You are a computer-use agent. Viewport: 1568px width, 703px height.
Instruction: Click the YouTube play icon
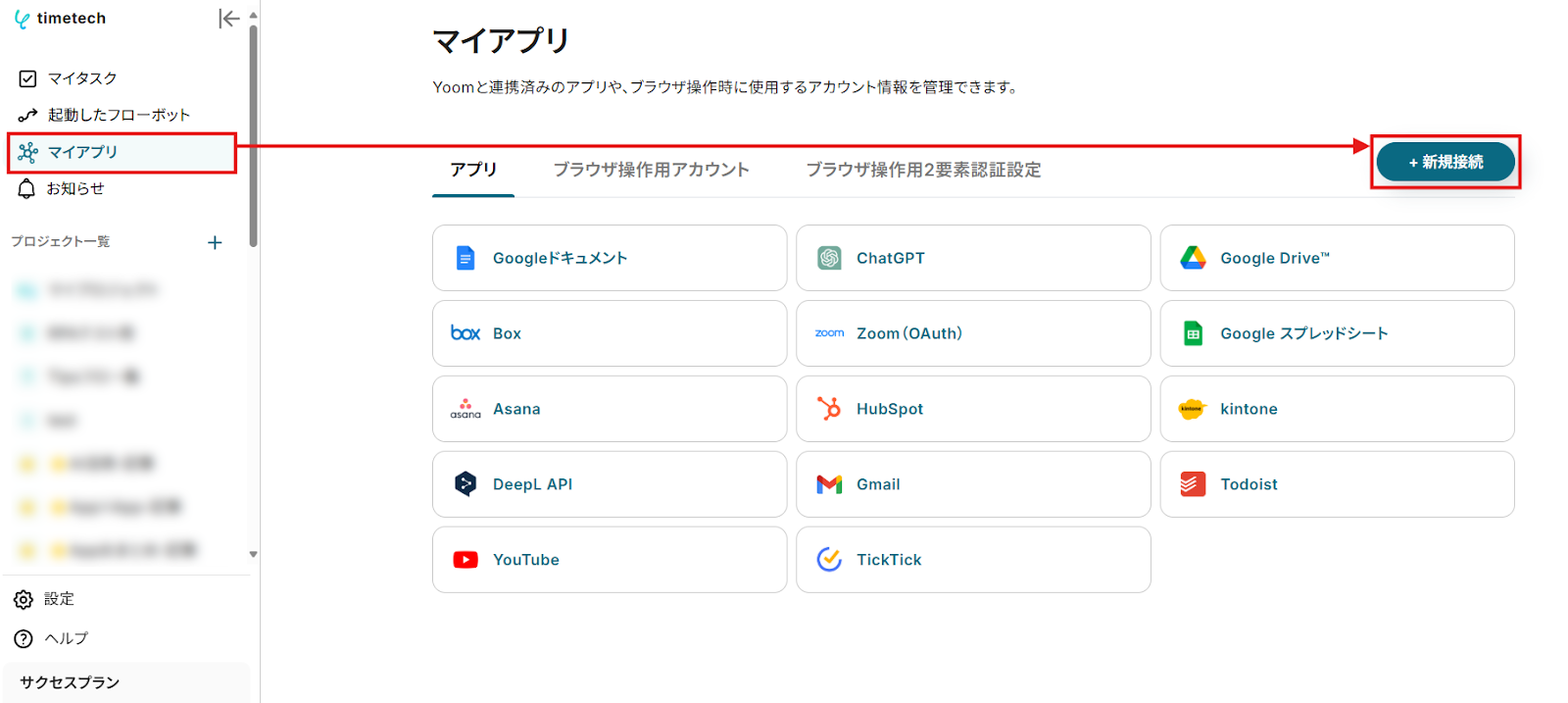coord(465,560)
